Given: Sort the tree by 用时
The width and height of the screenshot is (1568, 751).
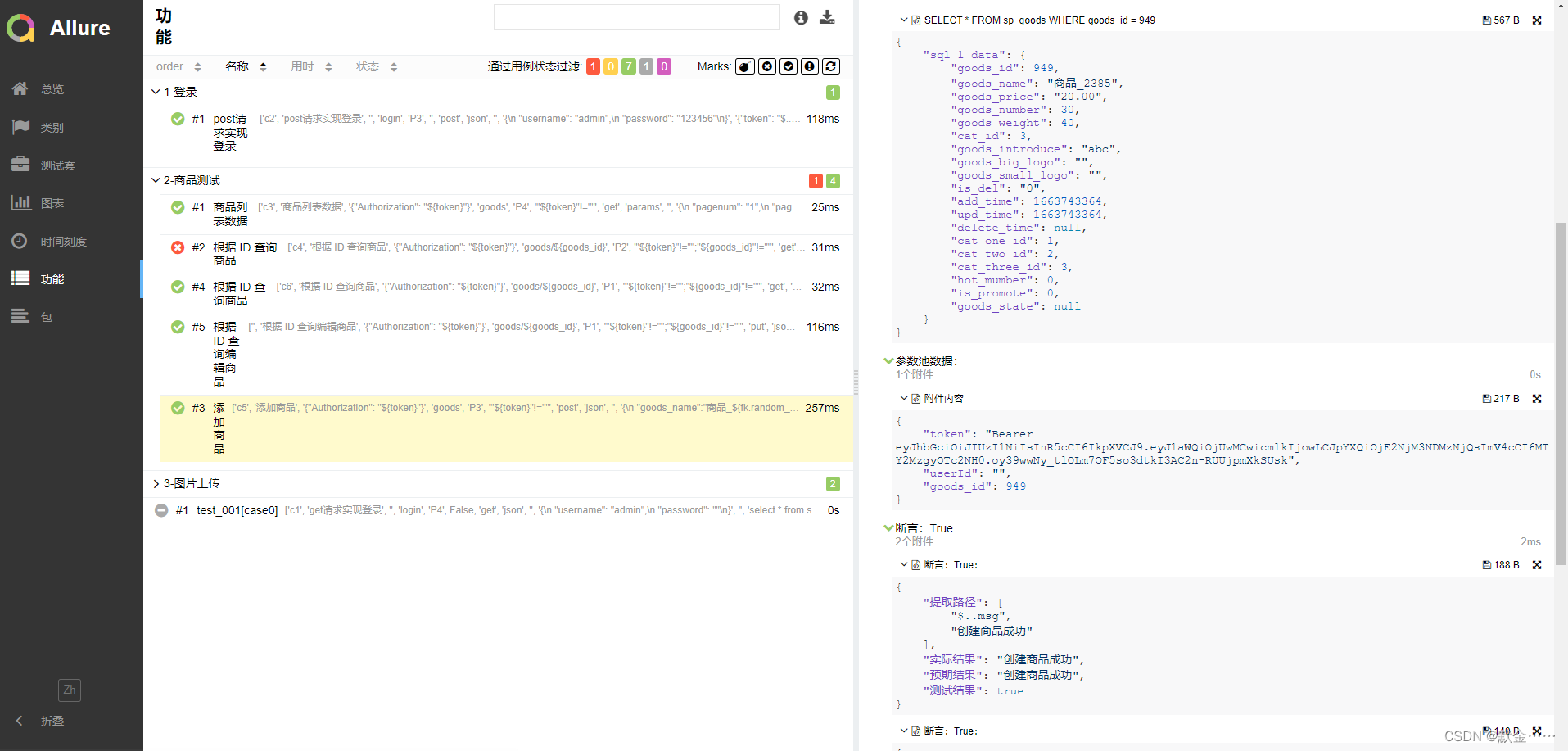Looking at the screenshot, I should tap(311, 66).
